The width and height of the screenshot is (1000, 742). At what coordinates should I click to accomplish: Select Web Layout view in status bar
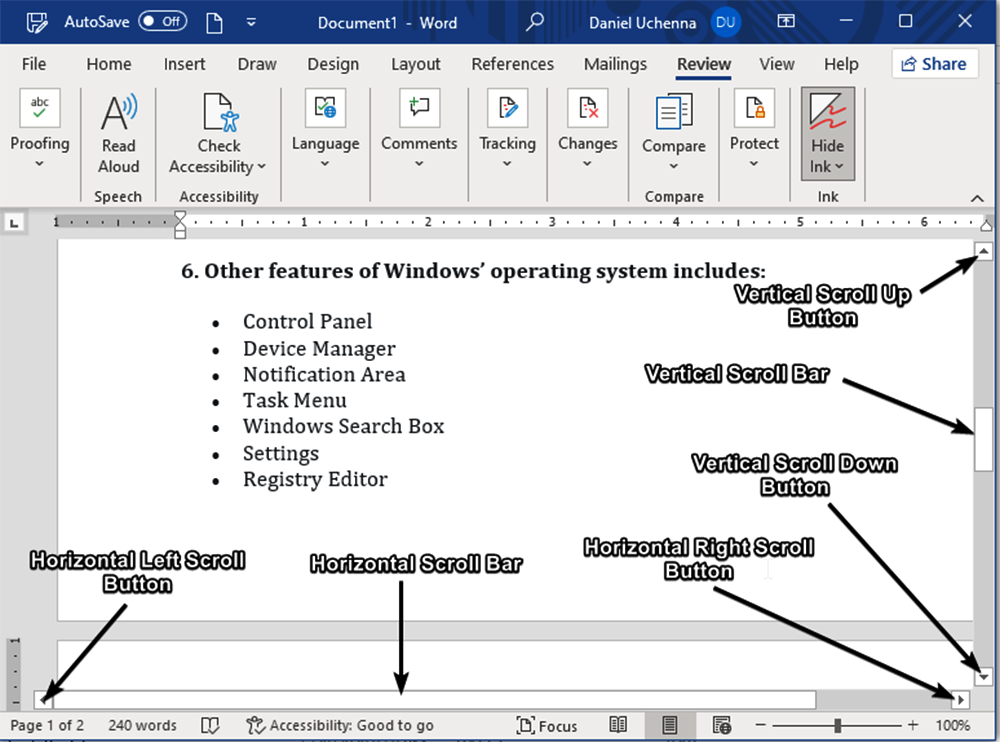pos(721,725)
